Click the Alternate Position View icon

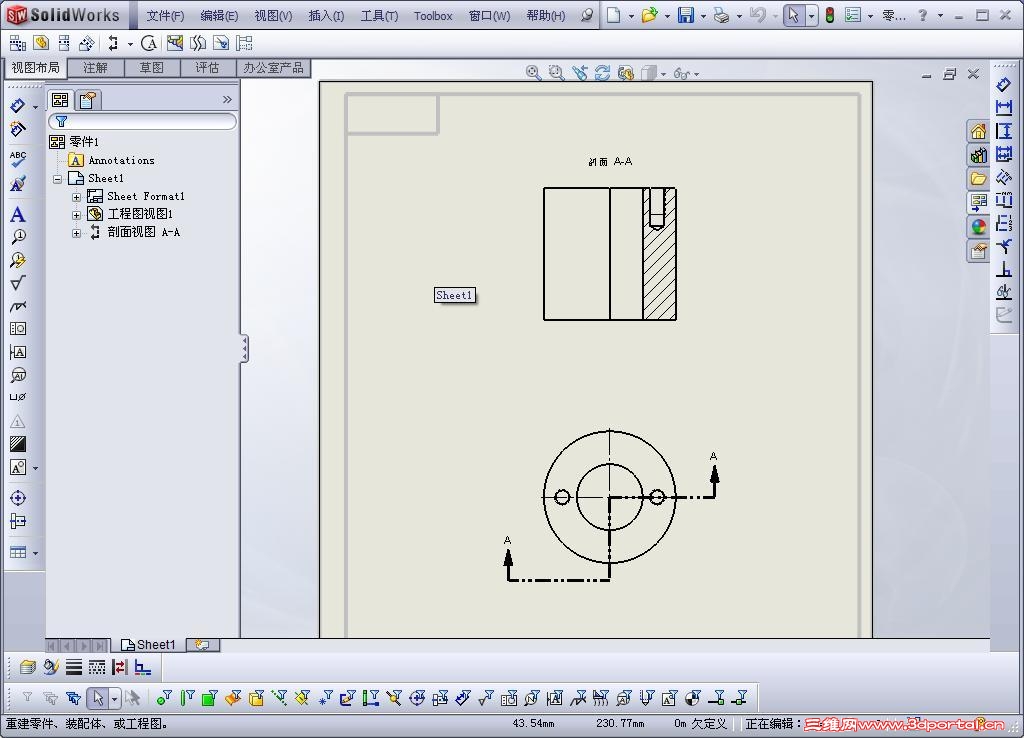[x=244, y=44]
